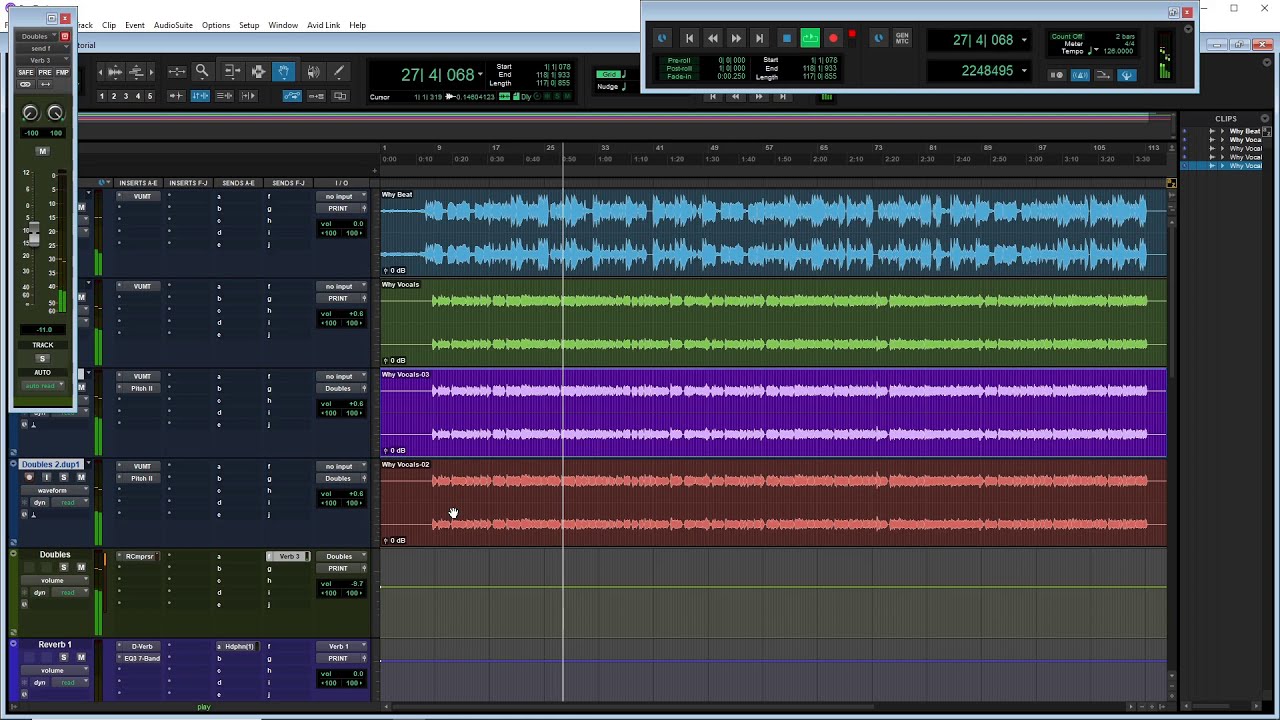
Task: Toggle SAFE on the send fader window
Action: point(26,73)
